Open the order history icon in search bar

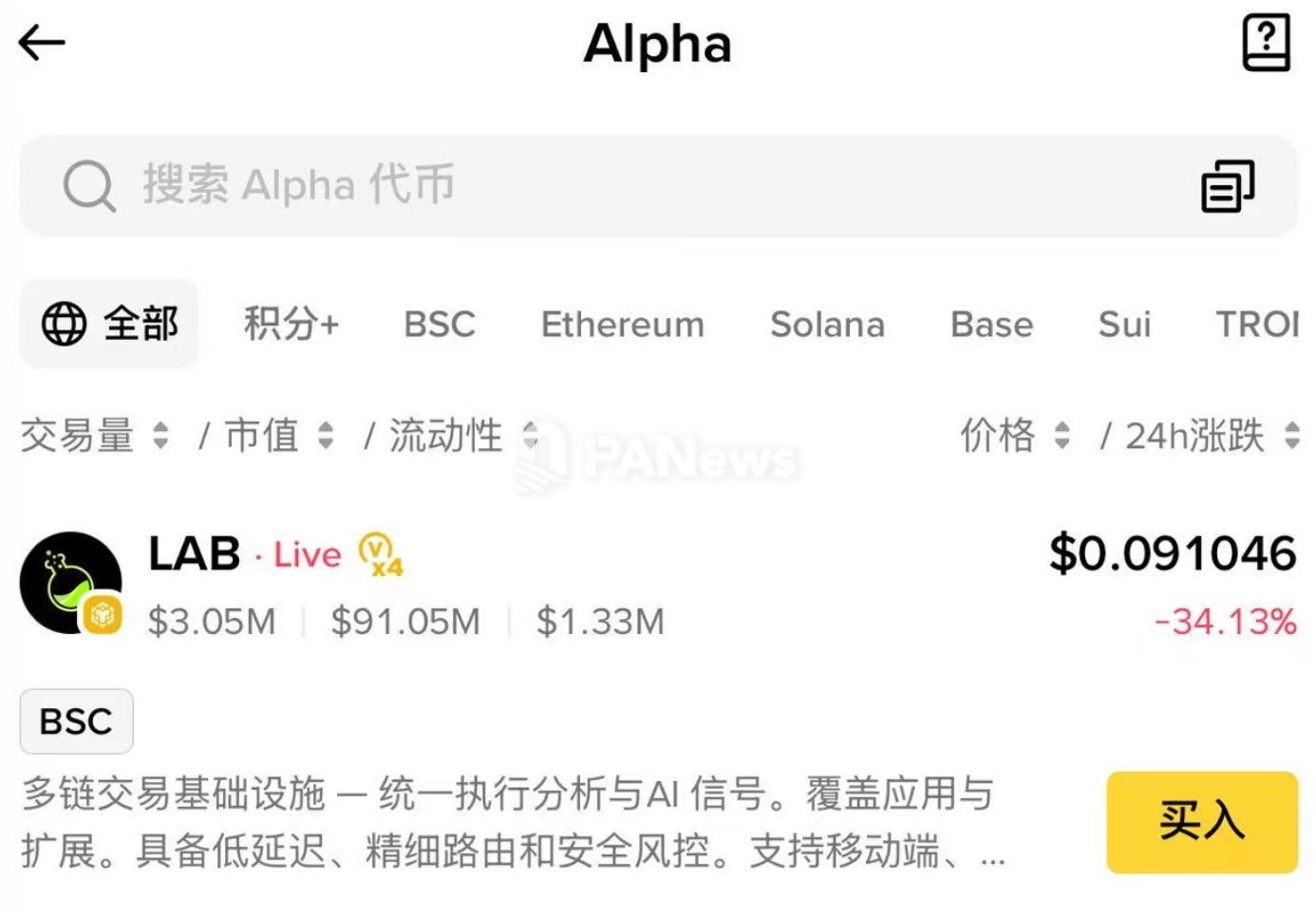pos(1228,185)
